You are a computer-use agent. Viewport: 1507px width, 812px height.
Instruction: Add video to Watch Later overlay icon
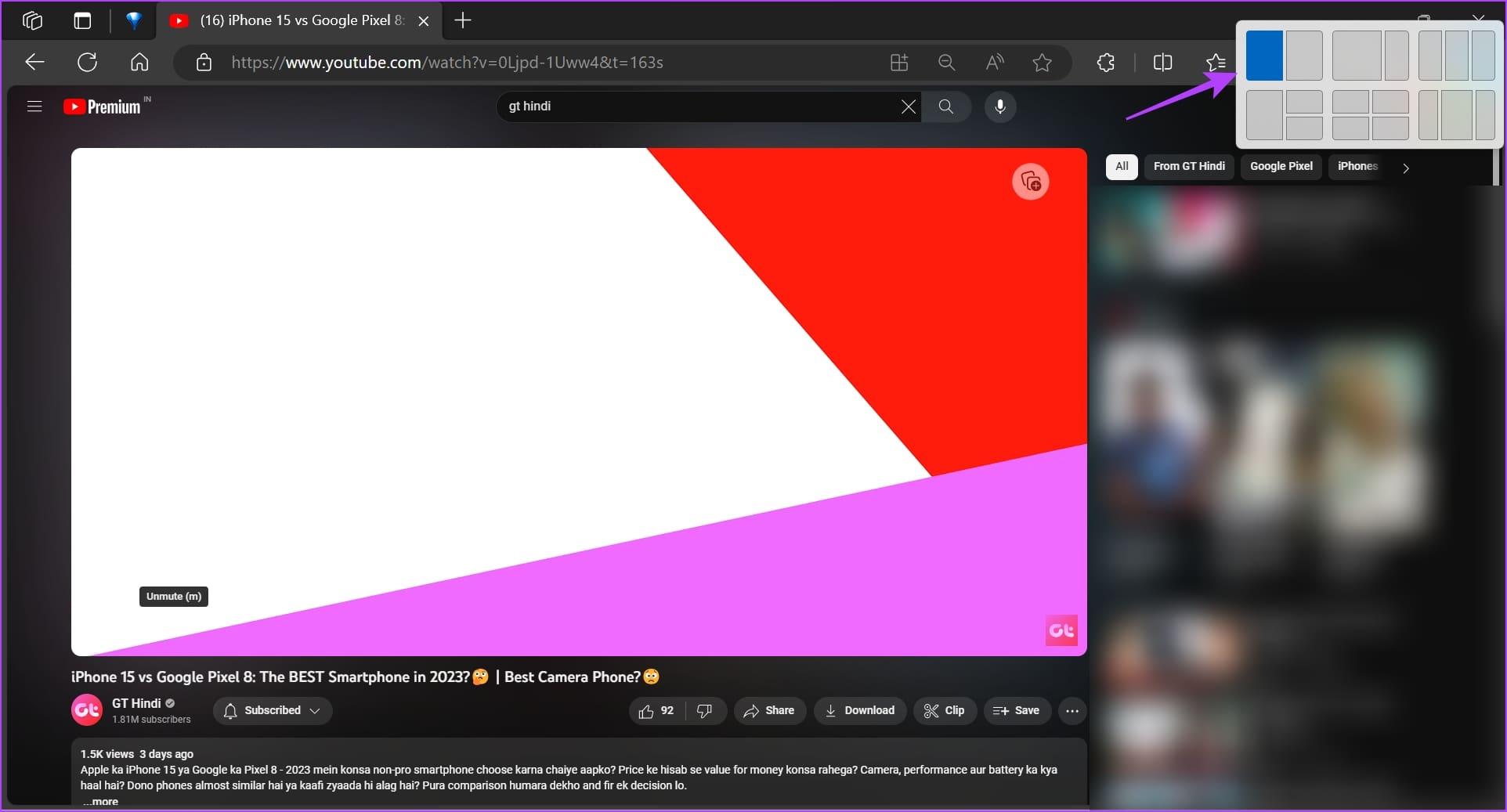1031,182
